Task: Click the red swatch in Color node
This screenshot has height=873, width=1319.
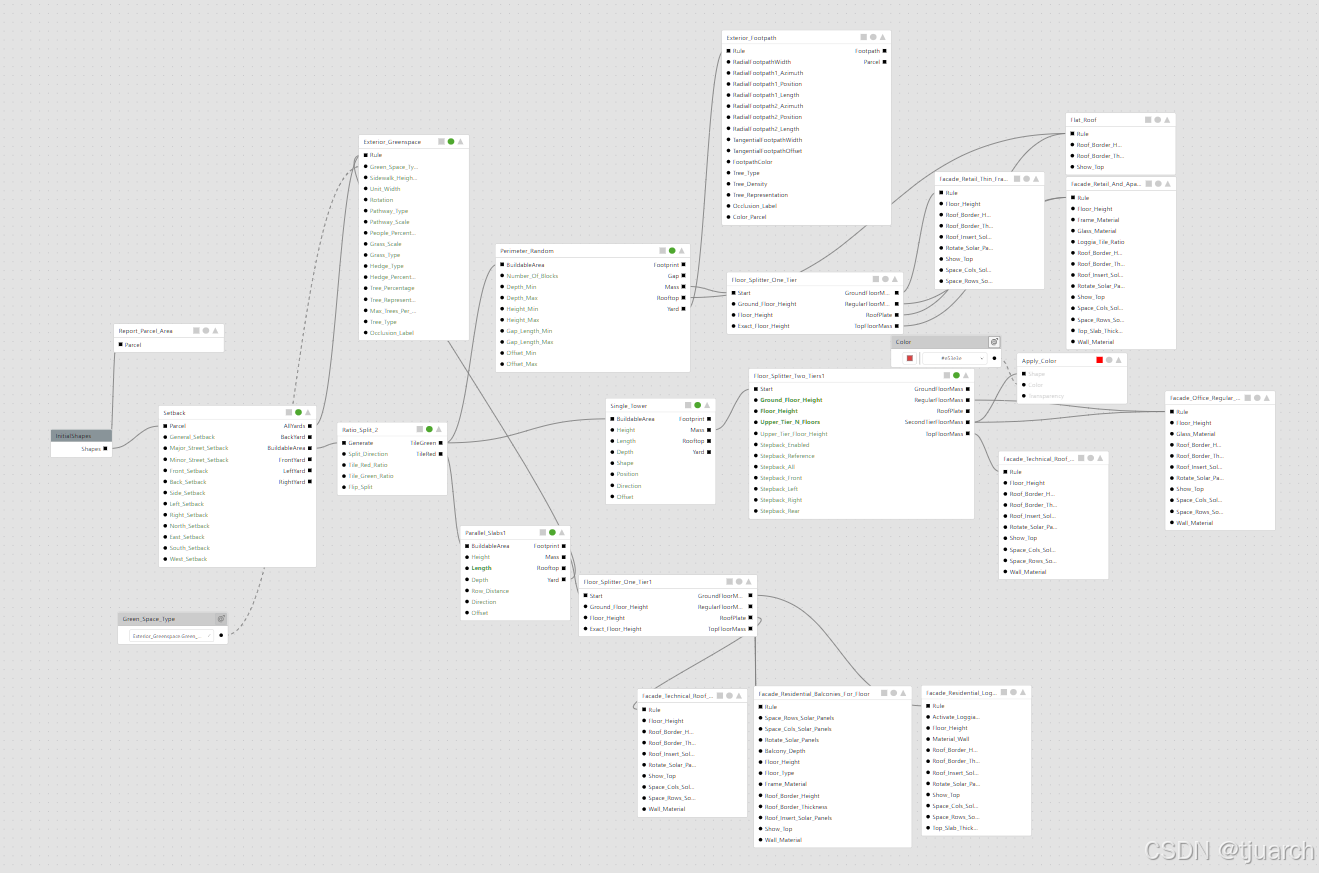Action: coord(910,358)
